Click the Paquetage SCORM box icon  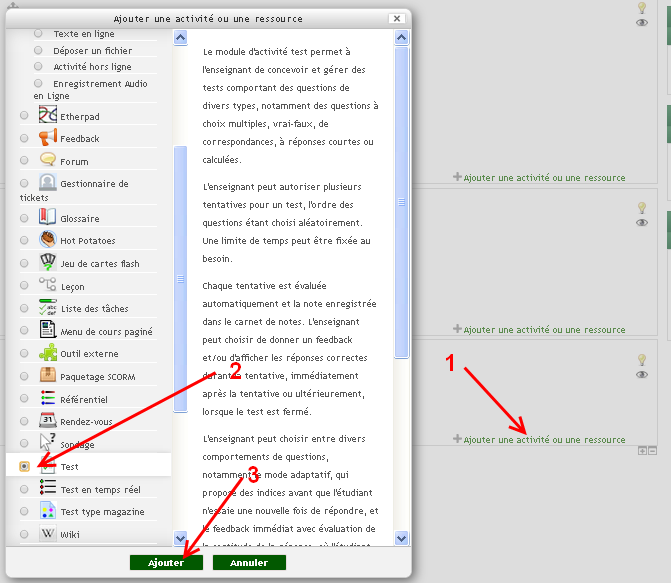tap(48, 375)
